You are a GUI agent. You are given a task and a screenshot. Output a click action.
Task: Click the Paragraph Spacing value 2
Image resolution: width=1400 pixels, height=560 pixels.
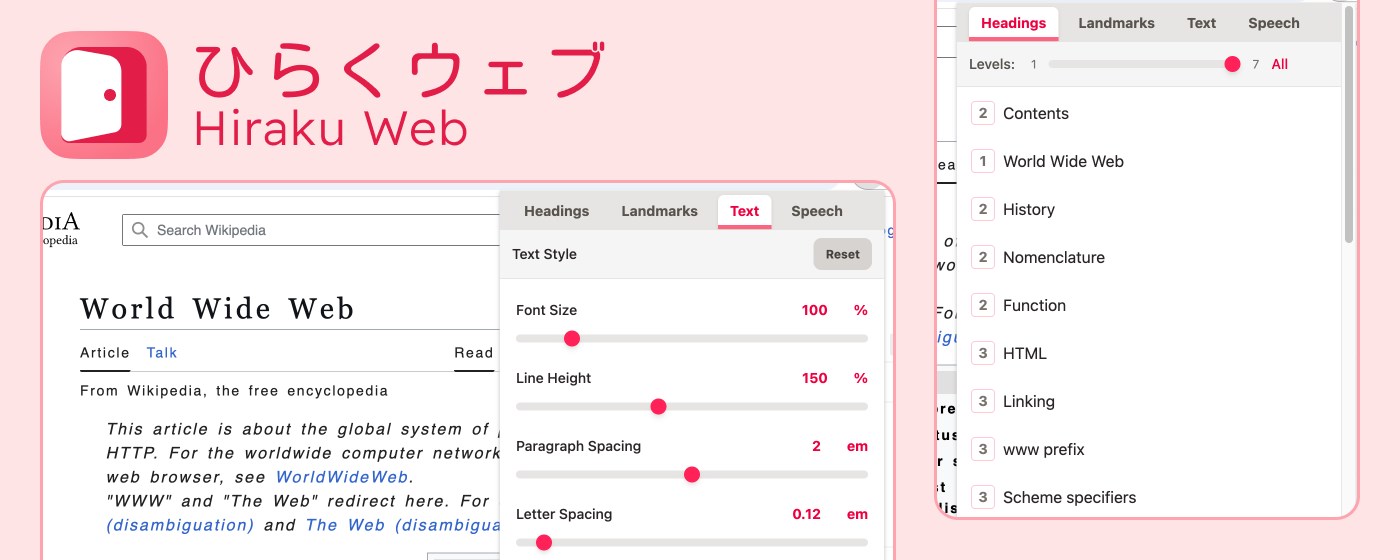816,446
